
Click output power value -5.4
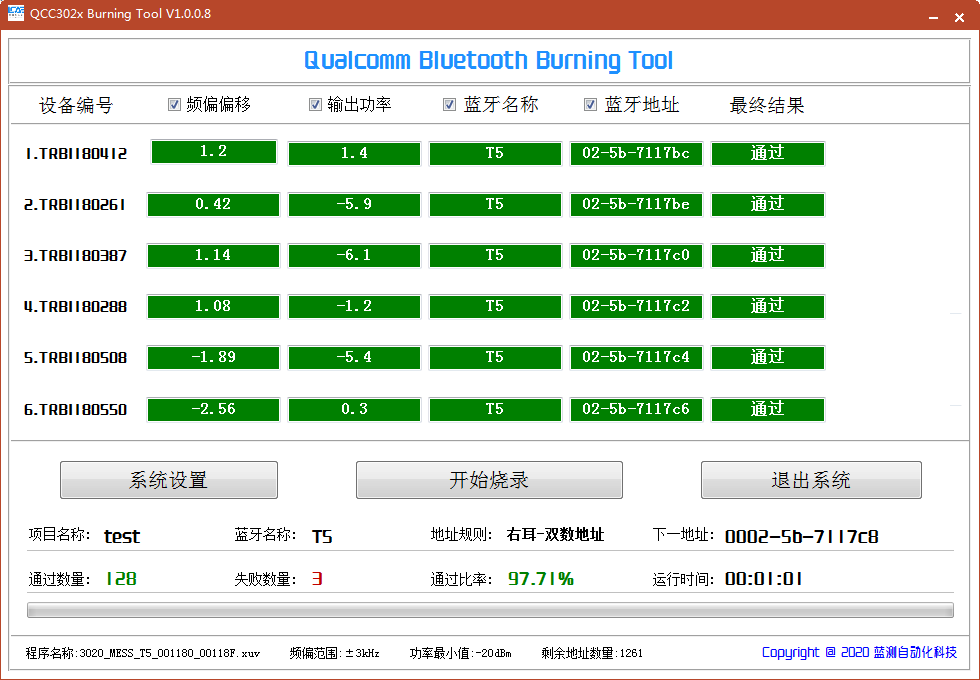pos(354,358)
